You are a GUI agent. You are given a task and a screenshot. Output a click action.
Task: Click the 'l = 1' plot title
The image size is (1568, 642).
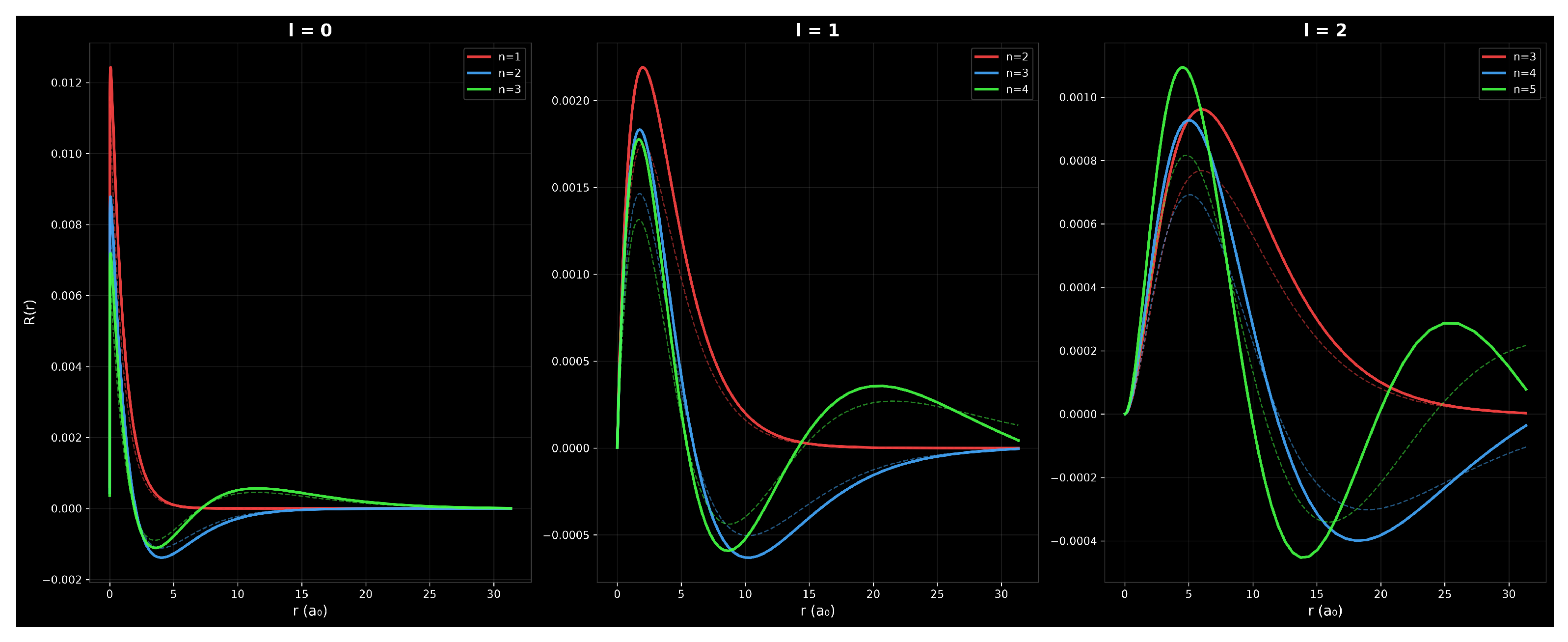coord(817,30)
